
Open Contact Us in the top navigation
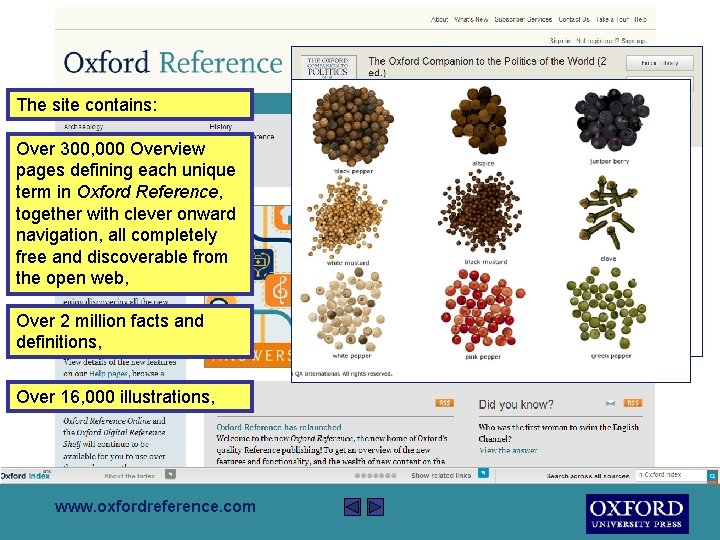[574, 19]
